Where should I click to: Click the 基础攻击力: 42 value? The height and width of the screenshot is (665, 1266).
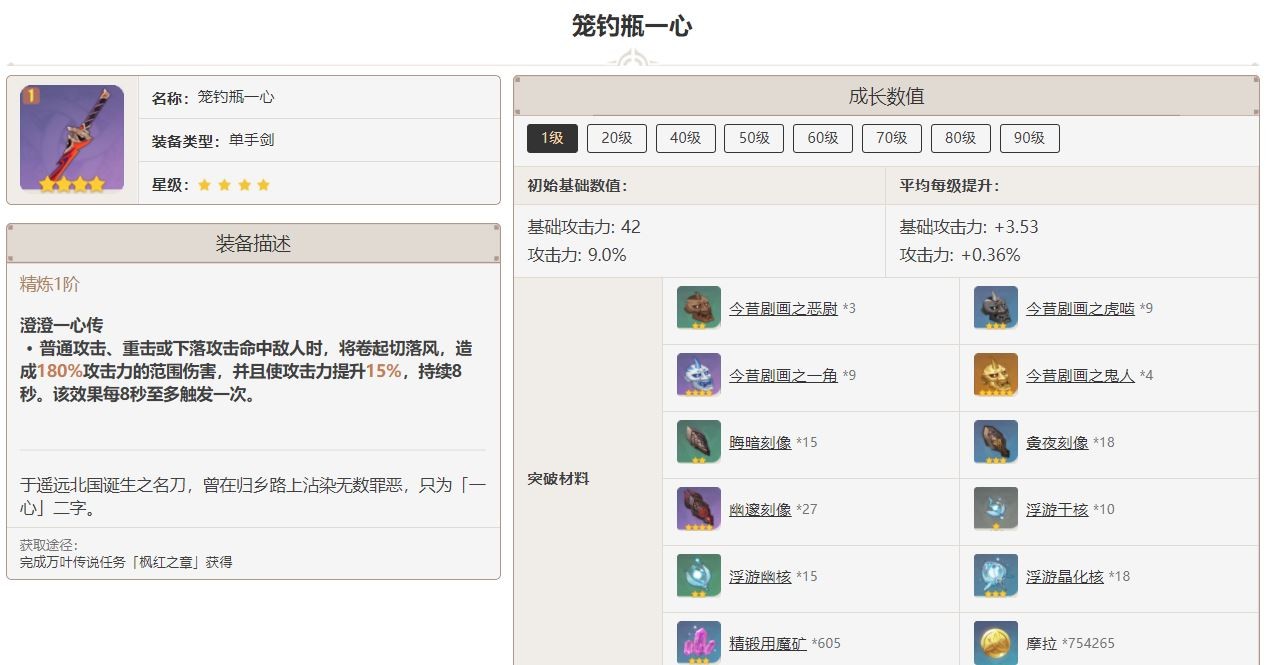point(584,227)
